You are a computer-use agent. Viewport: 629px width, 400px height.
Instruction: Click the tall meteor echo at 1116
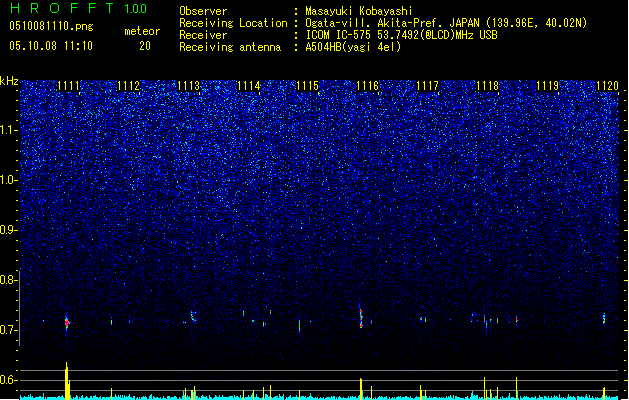tap(361, 317)
